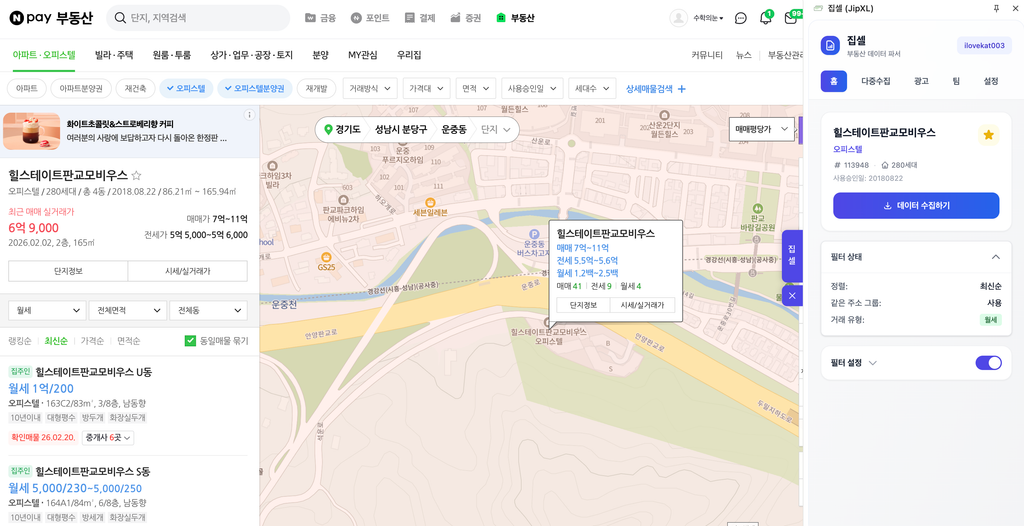Select the 상가·업무·공장·토지 tab
This screenshot has width=1024, height=526.
252,55
